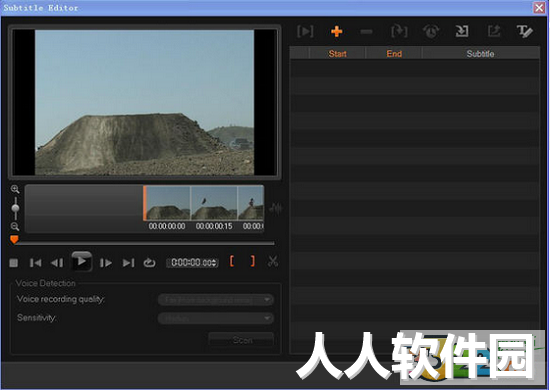The width and height of the screenshot is (550, 390).
Task: Set the mark-out bracket
Action: click(x=253, y=261)
